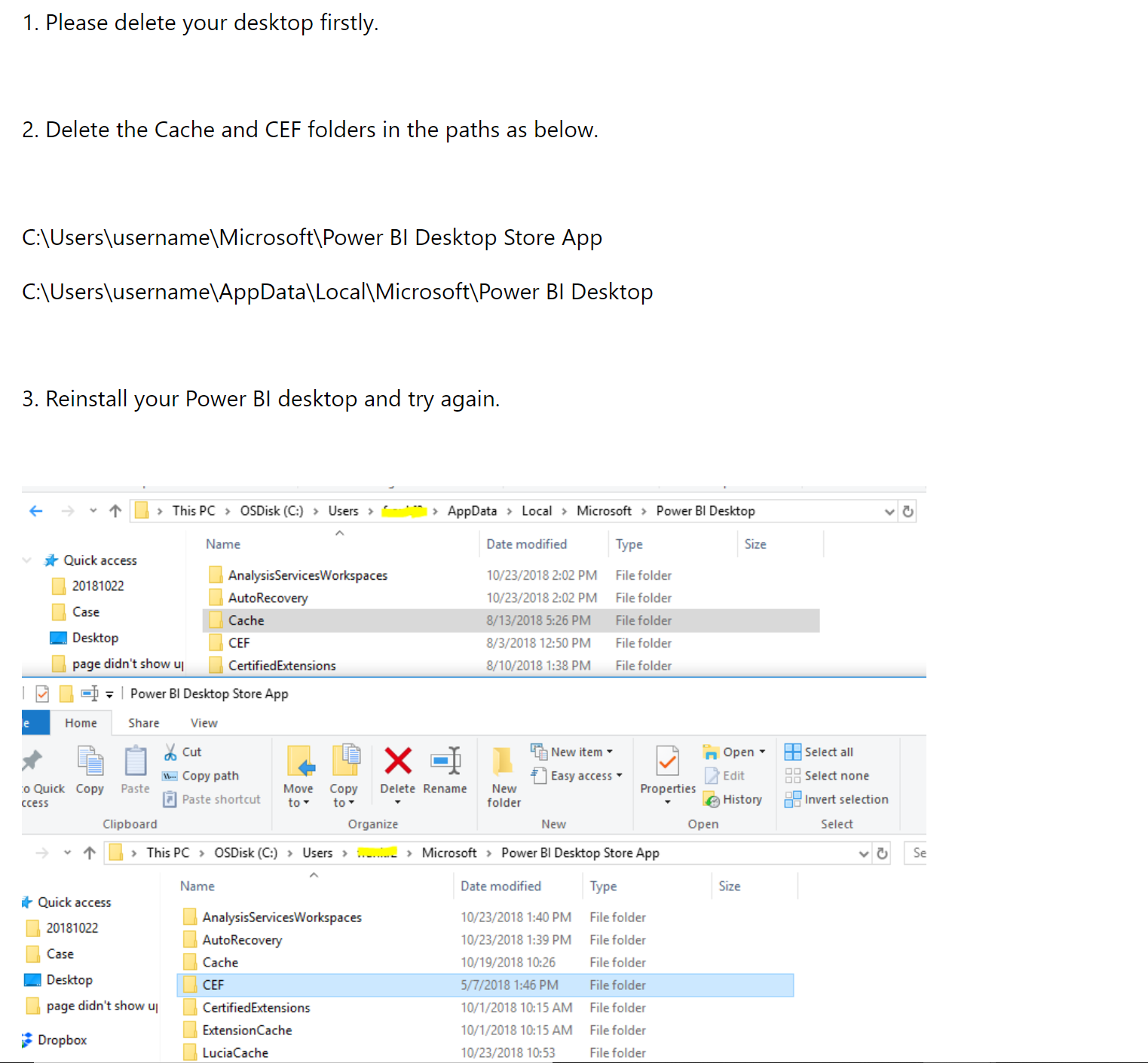Click the new folder quick access toolbar icon
1148x1063 pixels.
click(x=66, y=694)
